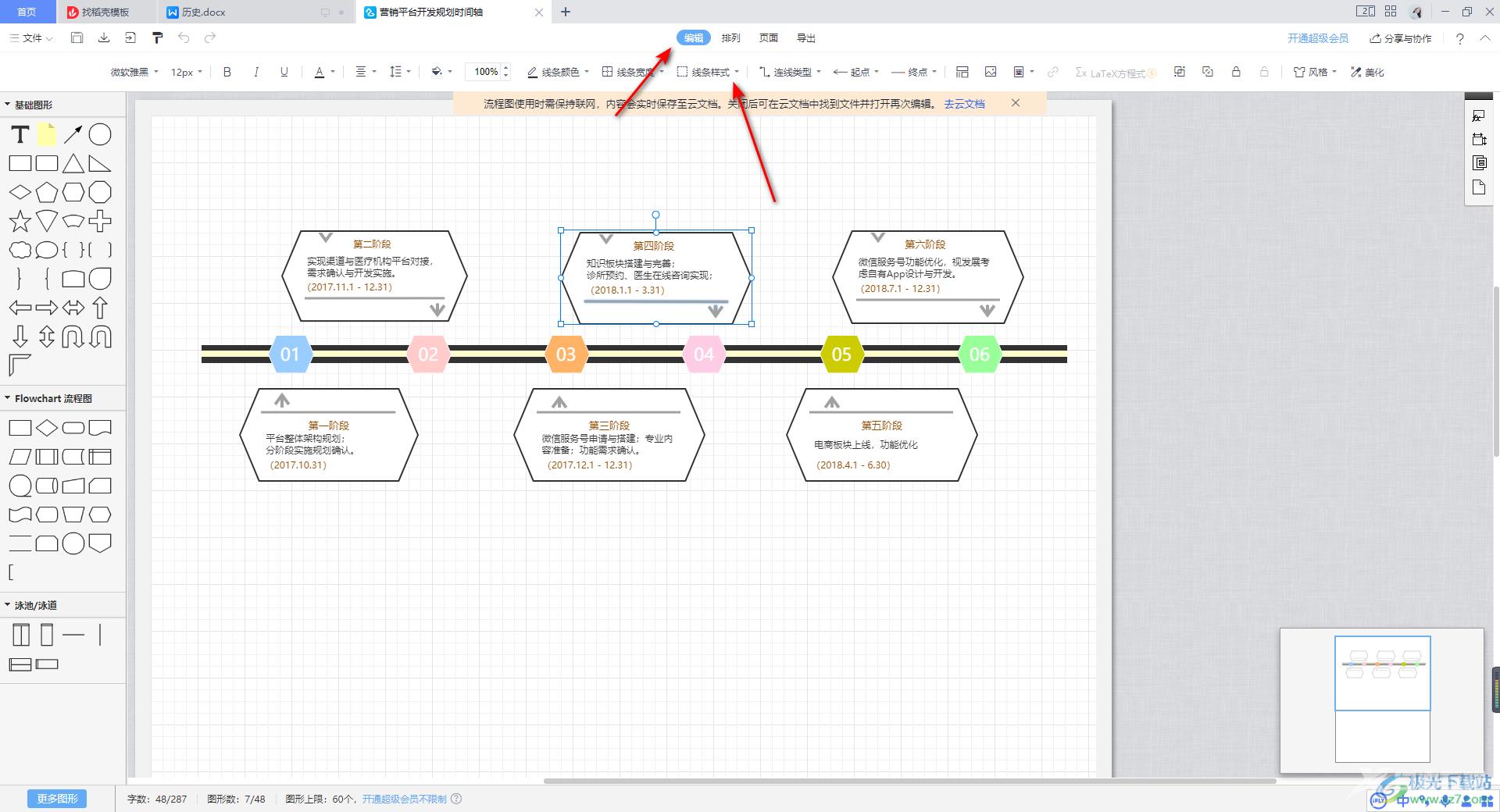Switch to the 导出 tab
The image size is (1500, 812).
[x=806, y=37]
